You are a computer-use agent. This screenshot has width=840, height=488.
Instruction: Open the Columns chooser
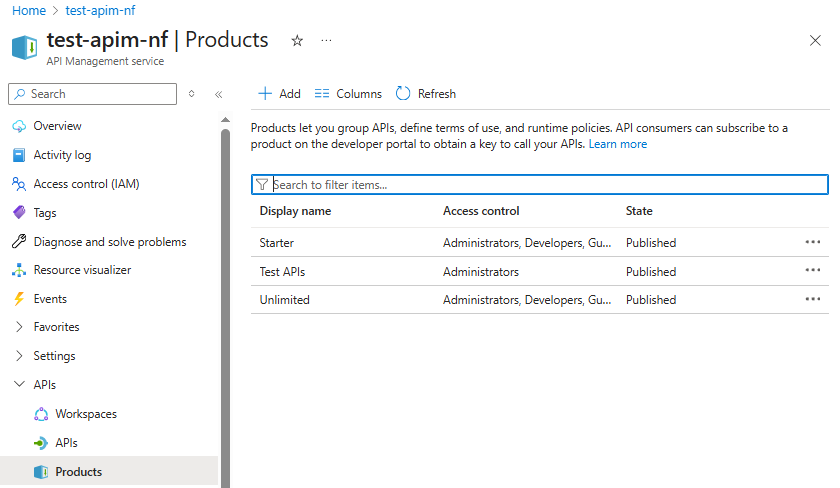pos(348,94)
